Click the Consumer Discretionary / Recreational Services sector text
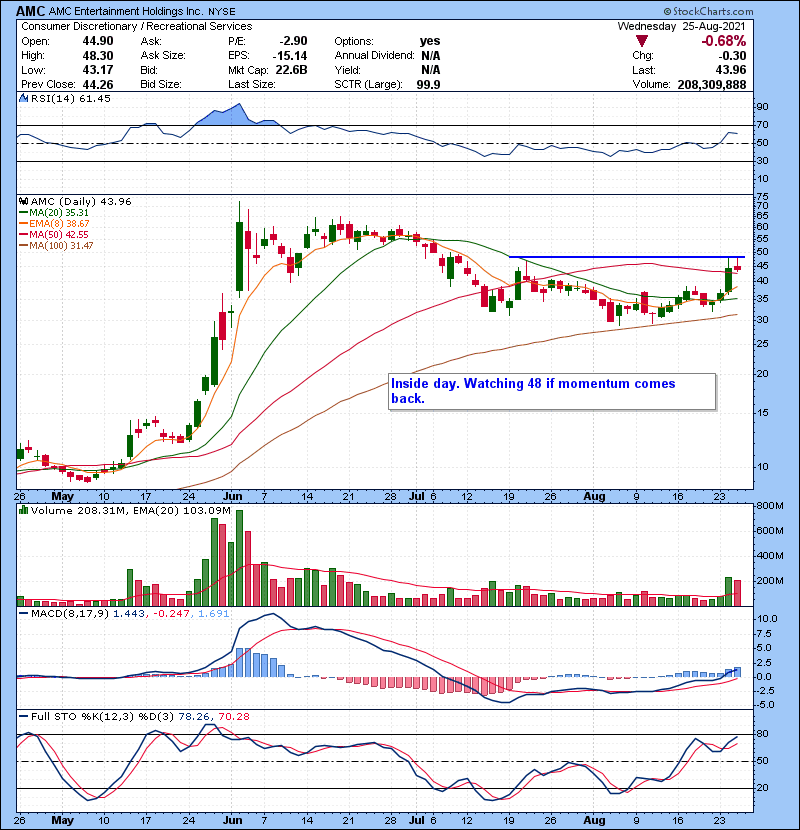 point(137,26)
